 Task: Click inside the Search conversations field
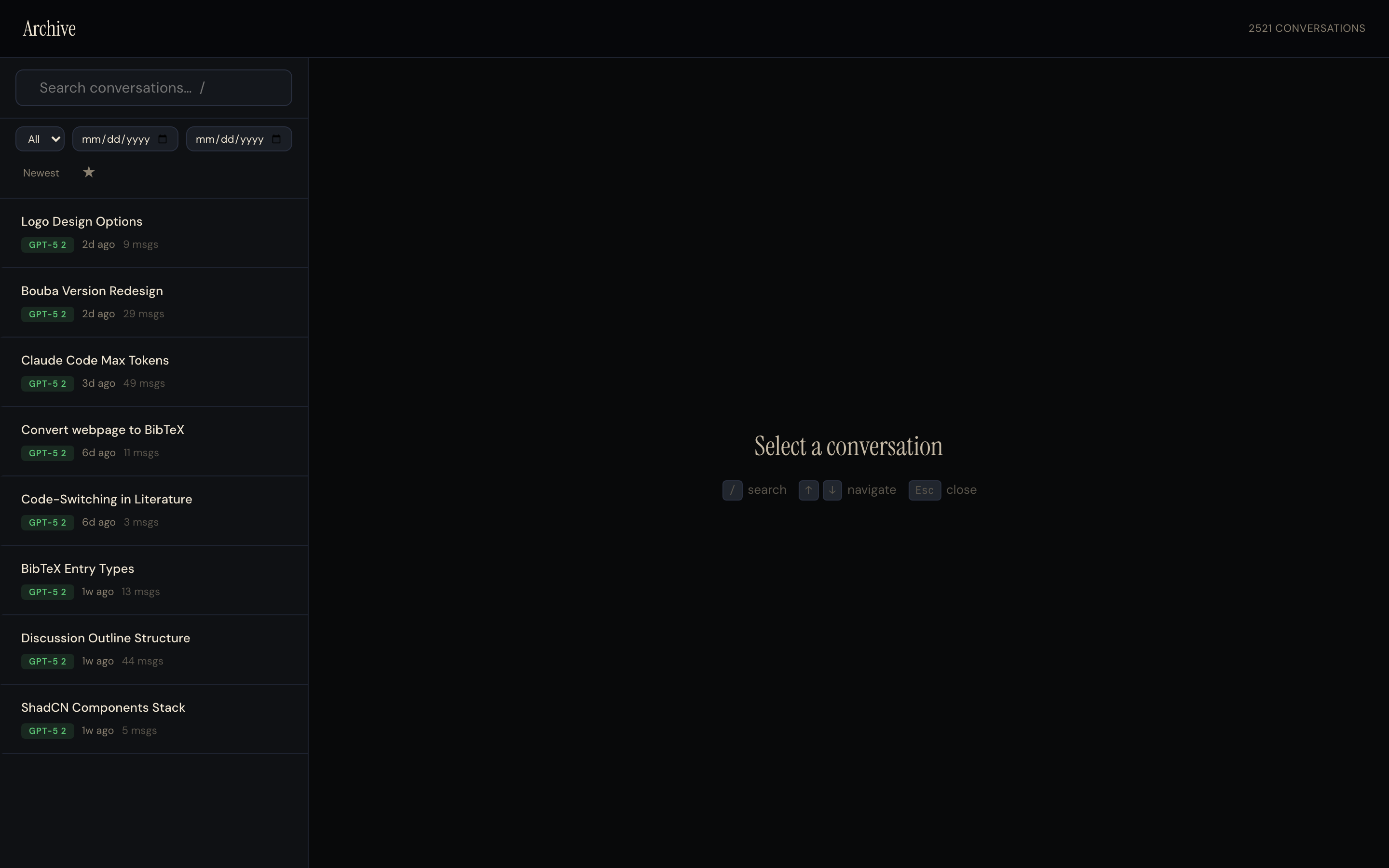coord(115,87)
